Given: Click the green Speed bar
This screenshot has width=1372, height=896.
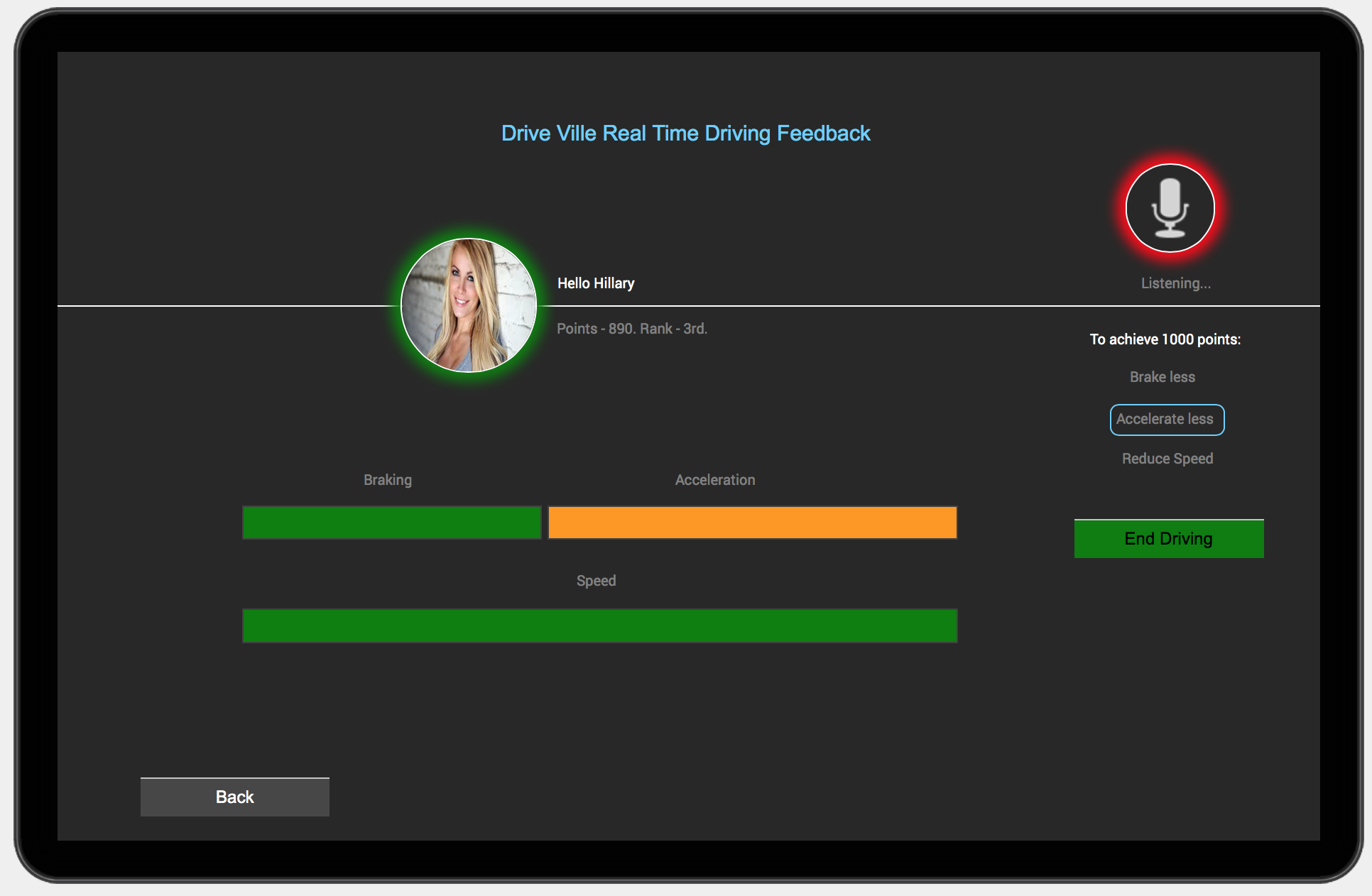Looking at the screenshot, I should tap(599, 626).
